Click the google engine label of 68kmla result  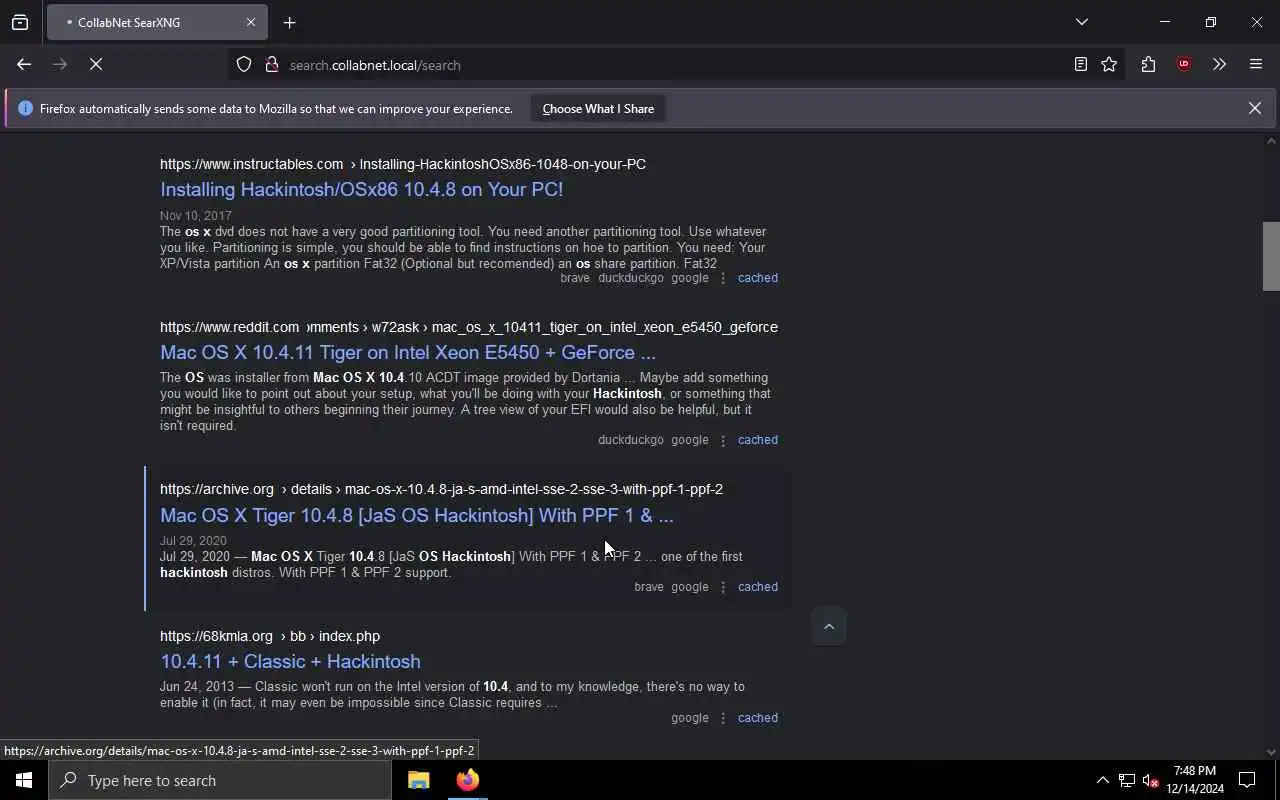click(690, 718)
